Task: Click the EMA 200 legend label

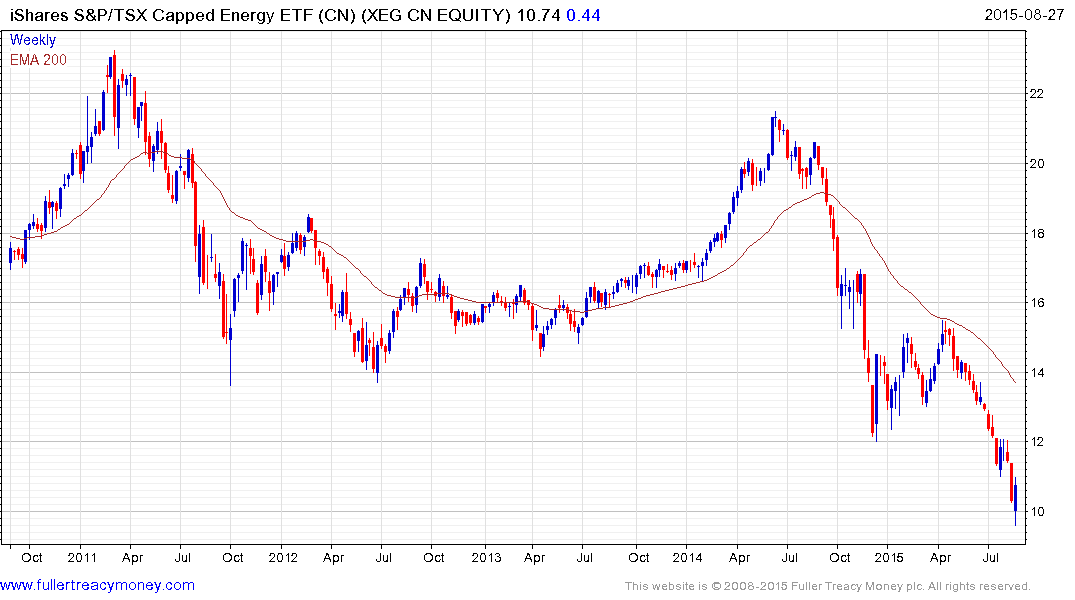Action: (38, 60)
